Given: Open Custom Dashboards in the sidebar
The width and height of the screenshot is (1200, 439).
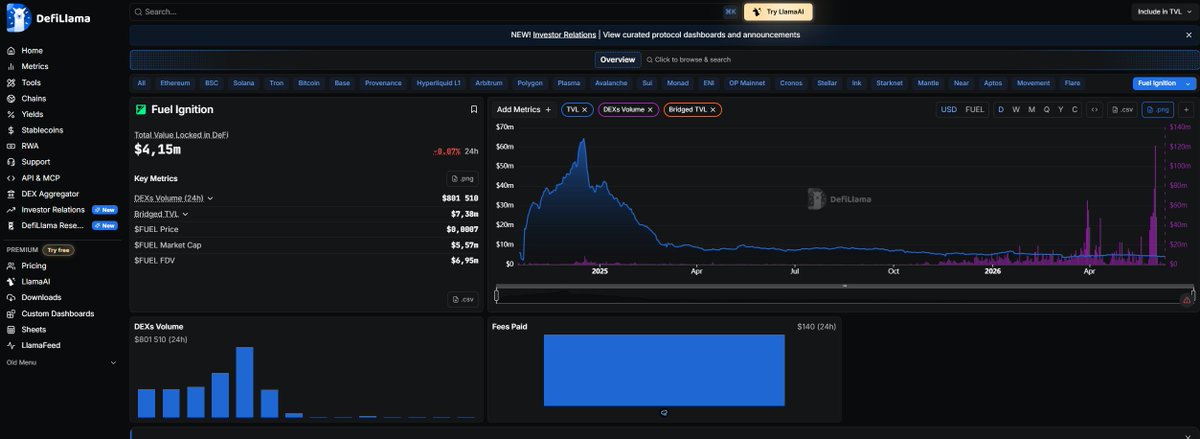Looking at the screenshot, I should (58, 314).
